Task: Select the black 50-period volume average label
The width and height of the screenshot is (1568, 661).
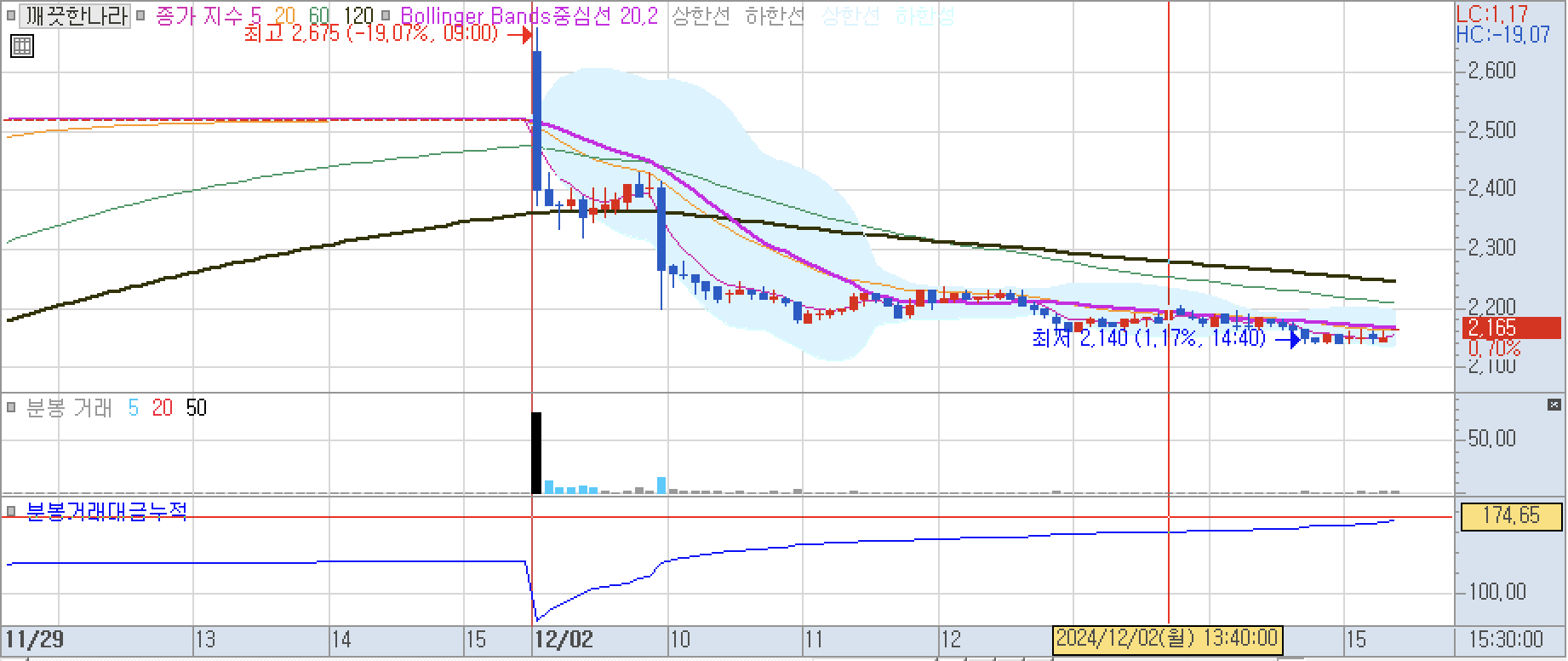Action: [x=196, y=408]
